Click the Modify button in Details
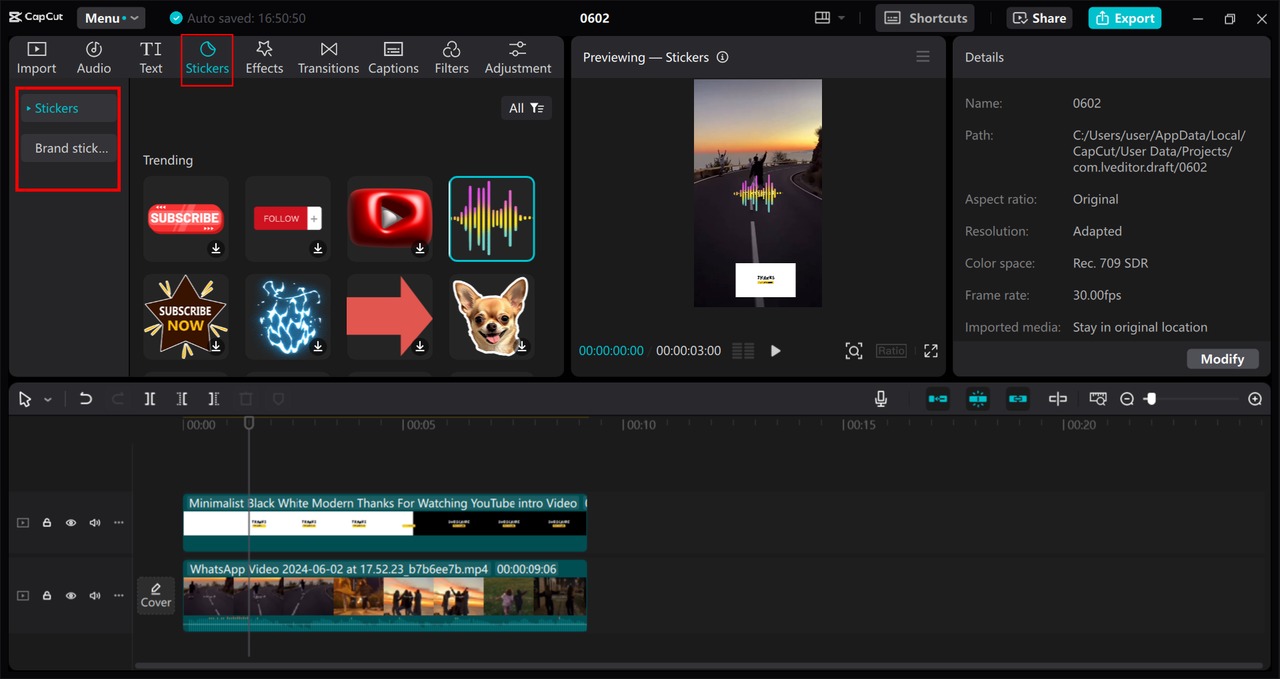Viewport: 1280px width, 679px height. coord(1222,359)
